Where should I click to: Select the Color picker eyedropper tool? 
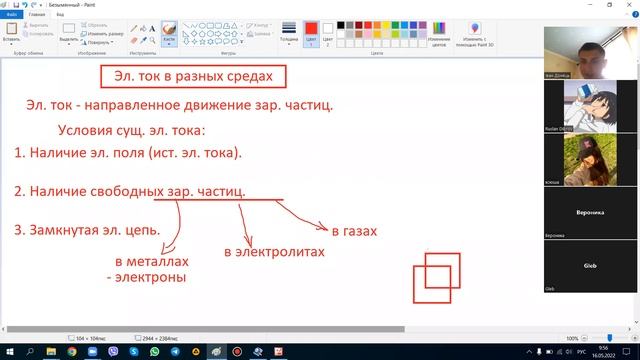tap(143, 40)
